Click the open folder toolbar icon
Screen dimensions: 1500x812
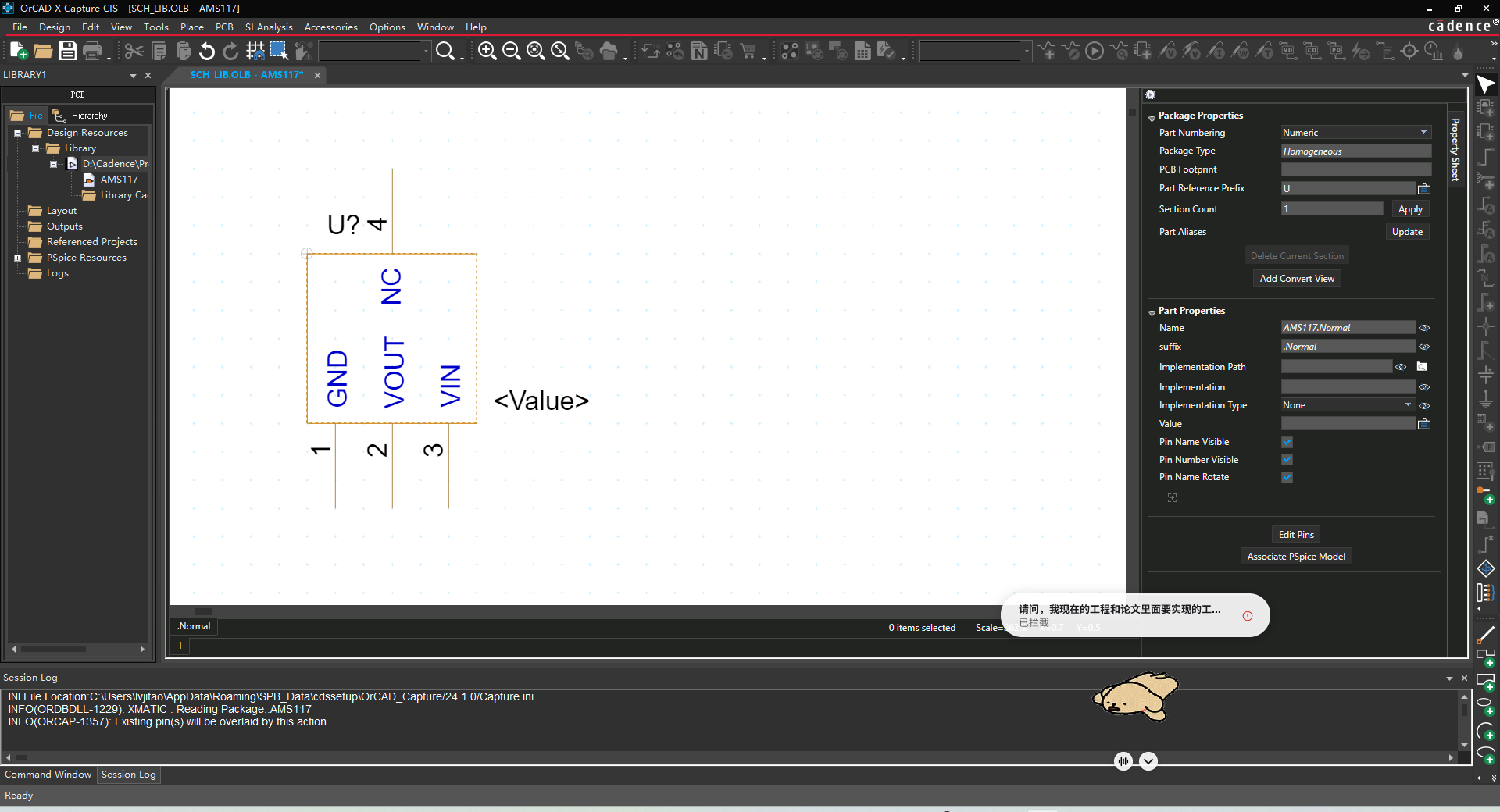(43, 52)
